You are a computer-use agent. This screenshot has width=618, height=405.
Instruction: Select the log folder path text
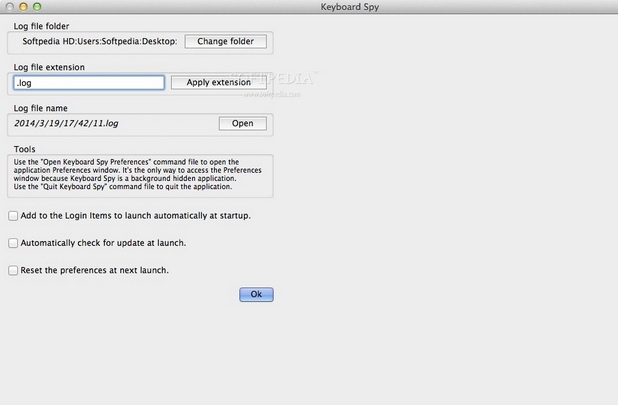[100, 41]
